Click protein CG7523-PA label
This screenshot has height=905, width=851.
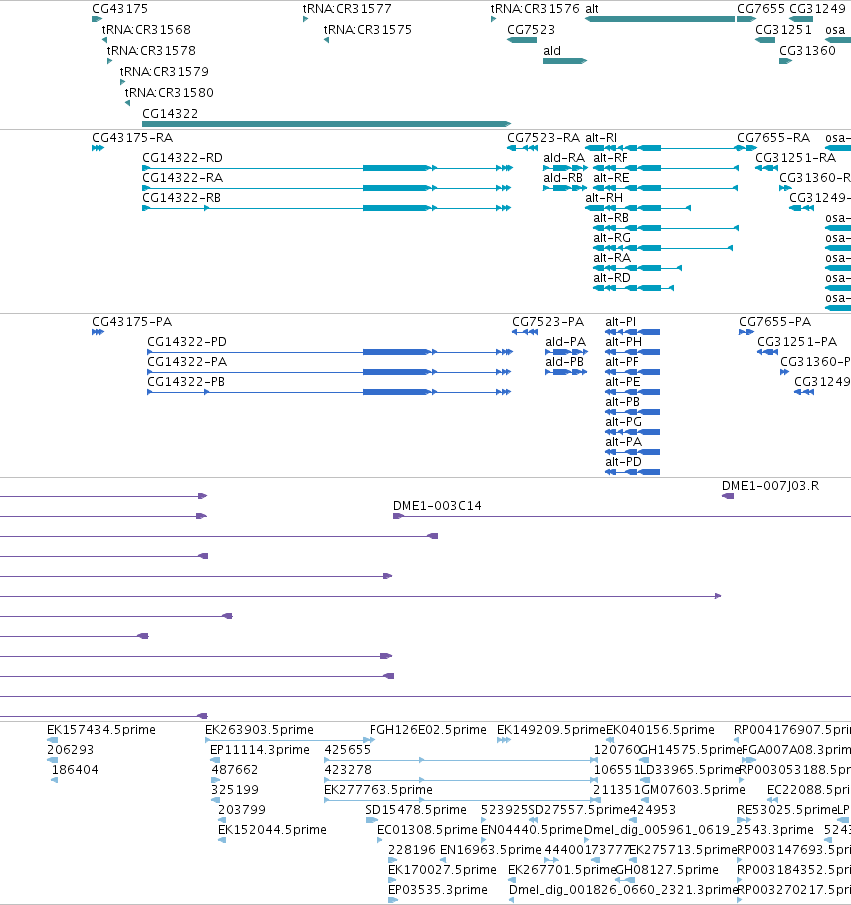[x=548, y=322]
